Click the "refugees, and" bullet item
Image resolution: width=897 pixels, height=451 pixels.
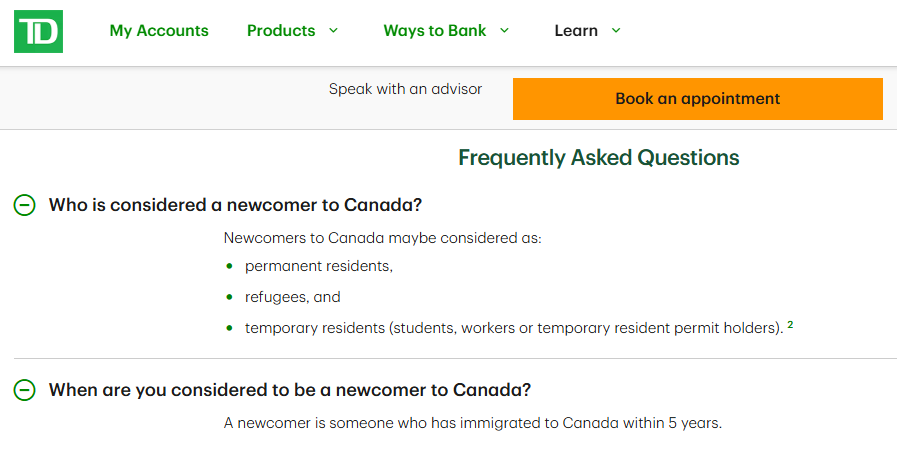tap(292, 297)
